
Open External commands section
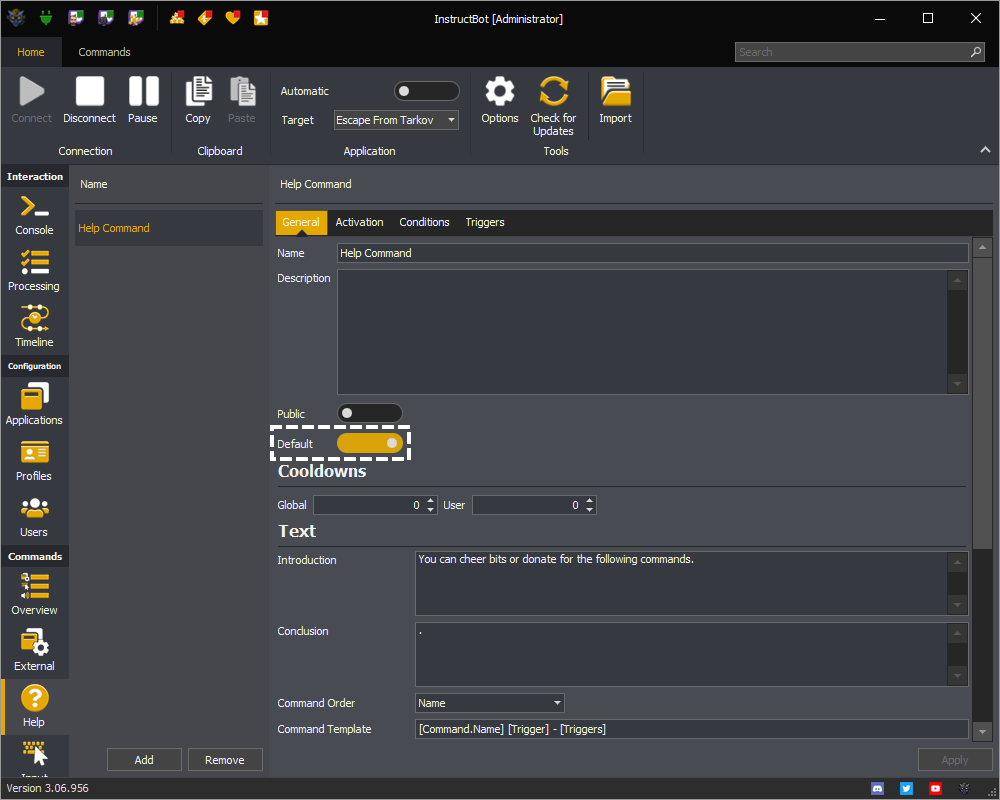(x=34, y=651)
